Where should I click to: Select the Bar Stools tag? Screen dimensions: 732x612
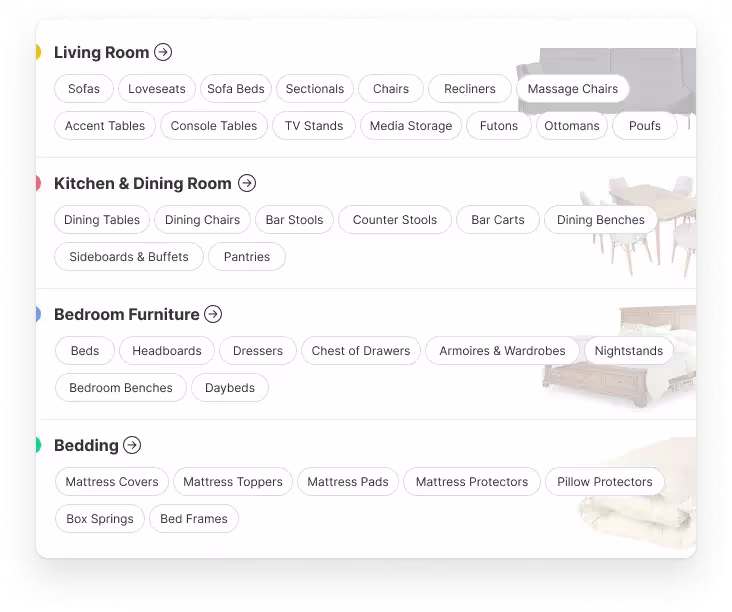[x=294, y=220]
